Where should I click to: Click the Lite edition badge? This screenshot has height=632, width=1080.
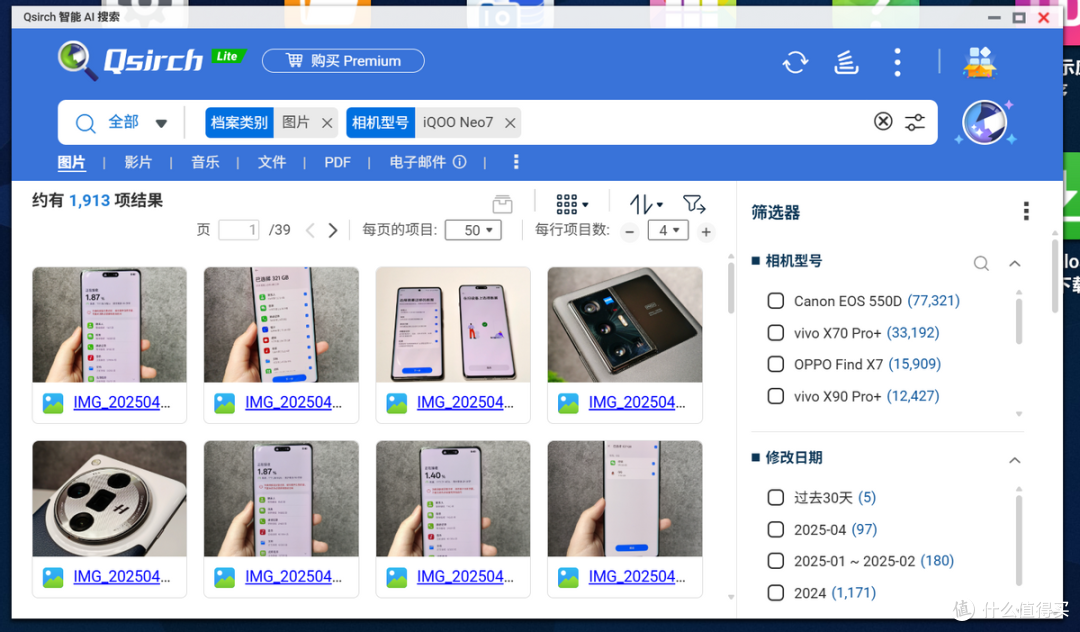point(227,56)
